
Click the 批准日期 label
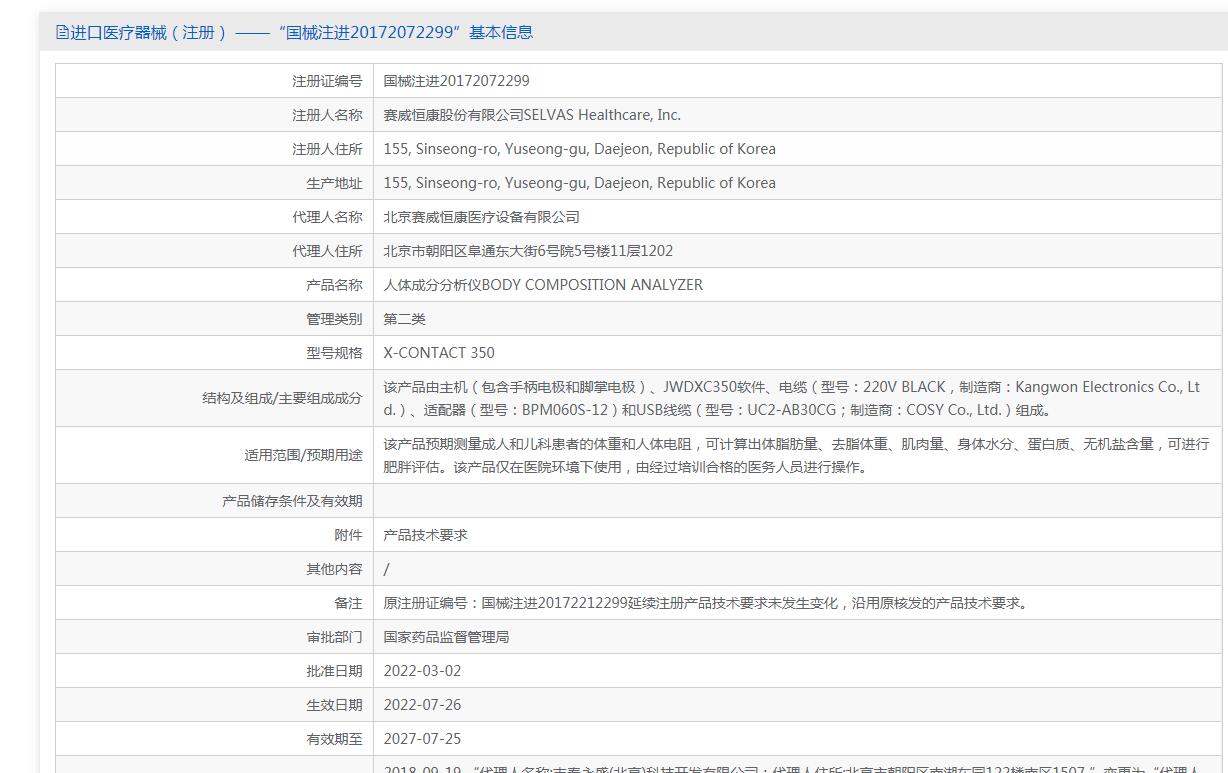pyautogui.click(x=334, y=671)
